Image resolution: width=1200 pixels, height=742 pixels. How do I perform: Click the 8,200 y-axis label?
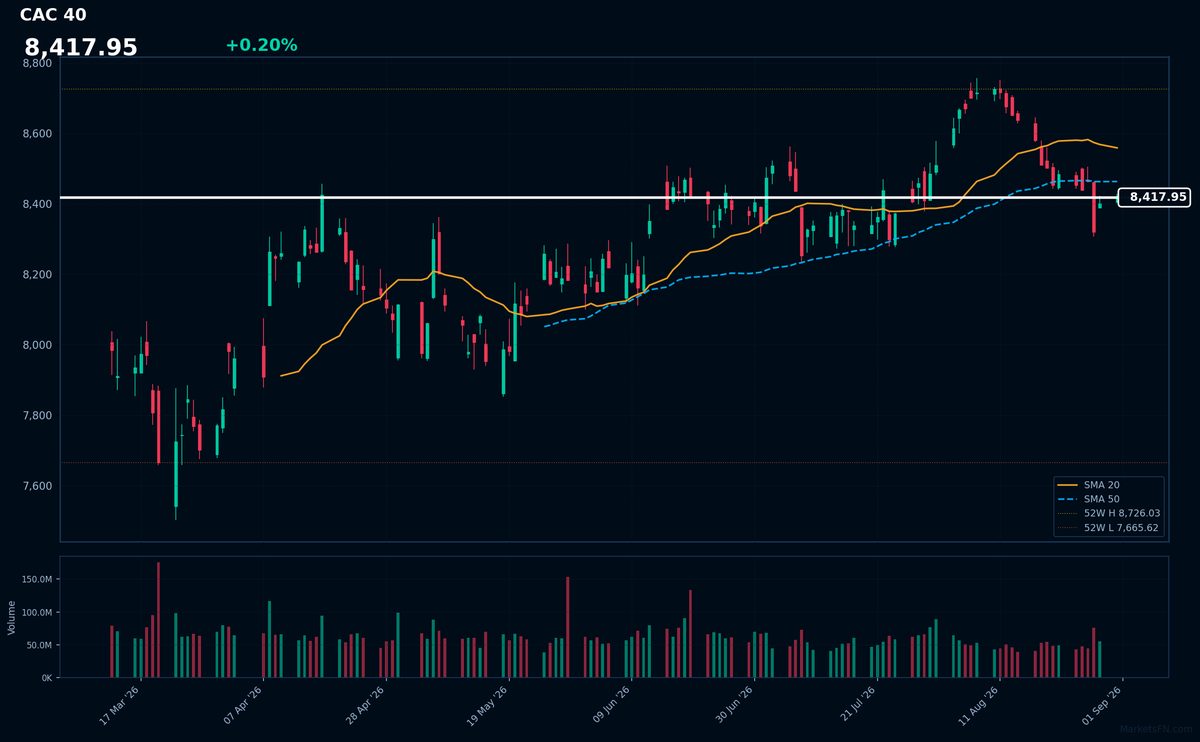[x=37, y=275]
